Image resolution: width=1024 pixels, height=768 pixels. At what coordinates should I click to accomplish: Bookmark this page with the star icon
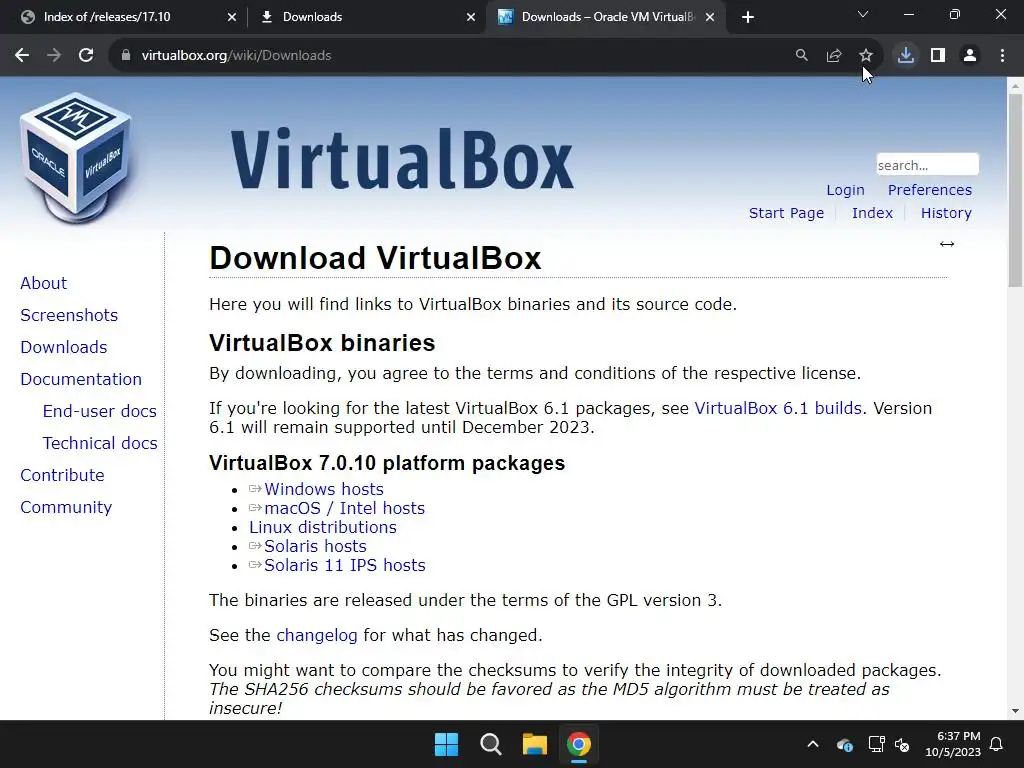pos(866,56)
